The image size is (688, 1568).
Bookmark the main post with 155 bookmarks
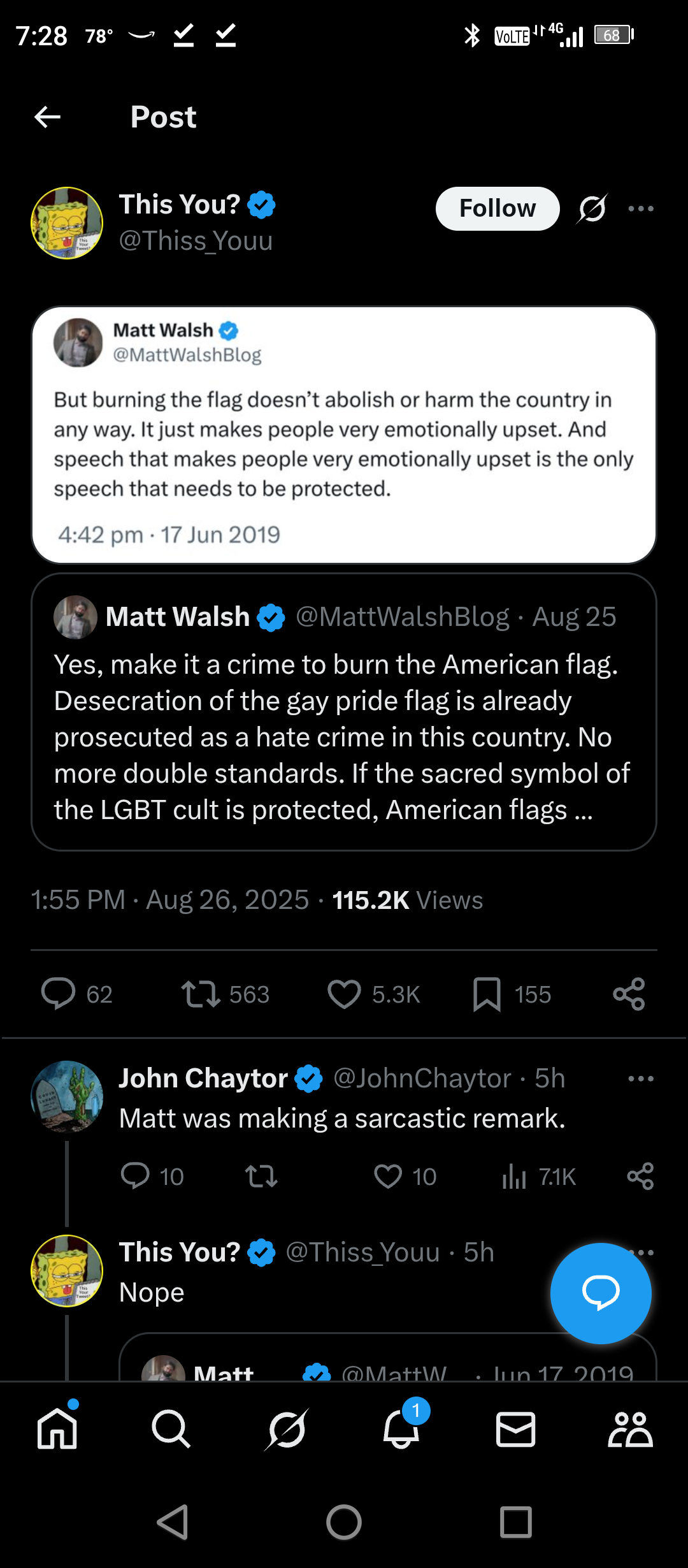487,994
